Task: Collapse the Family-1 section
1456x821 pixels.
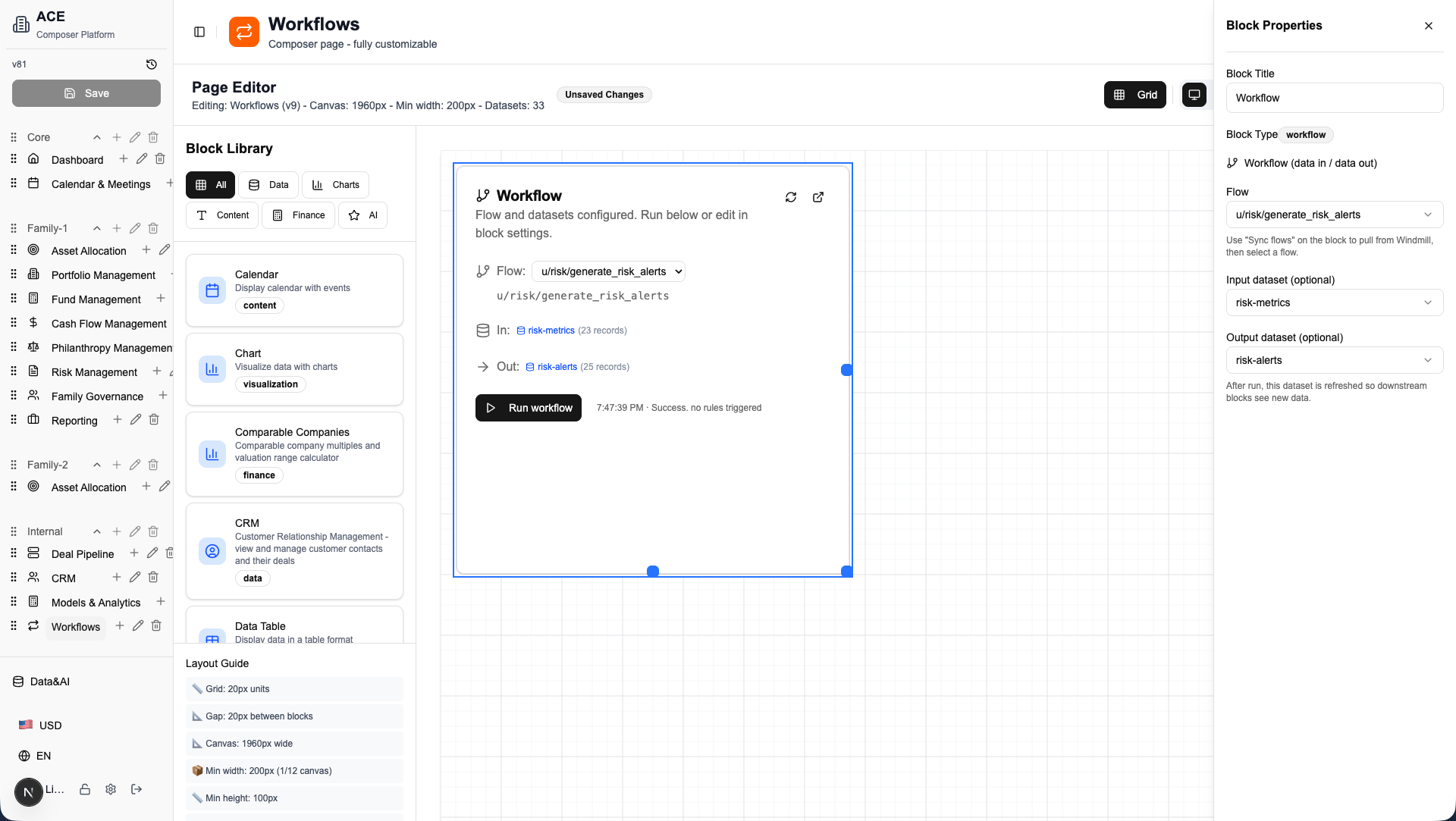Action: tap(97, 228)
